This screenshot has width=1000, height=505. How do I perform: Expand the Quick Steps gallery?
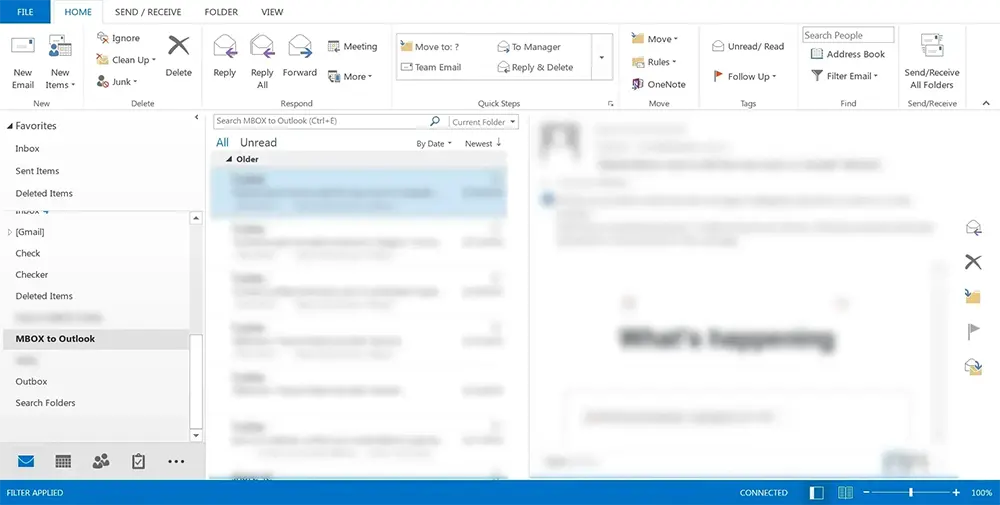[x=601, y=57]
